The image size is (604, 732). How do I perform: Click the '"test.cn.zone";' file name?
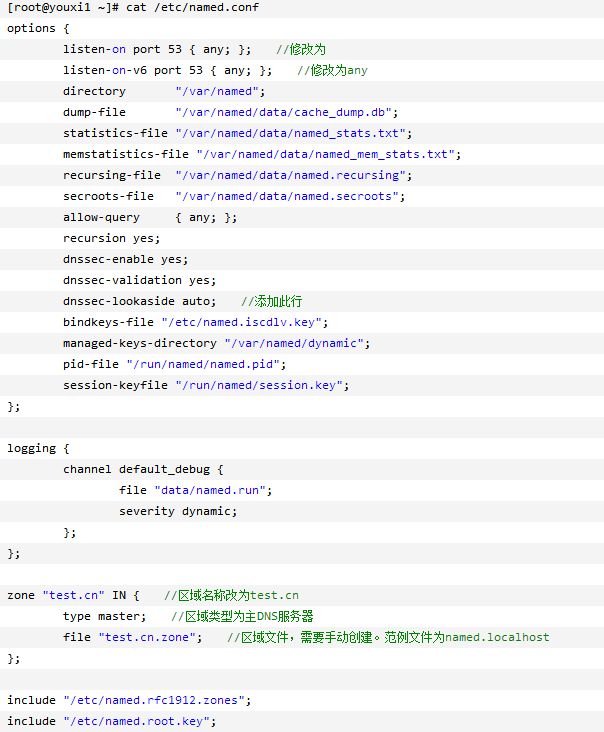coord(150,638)
